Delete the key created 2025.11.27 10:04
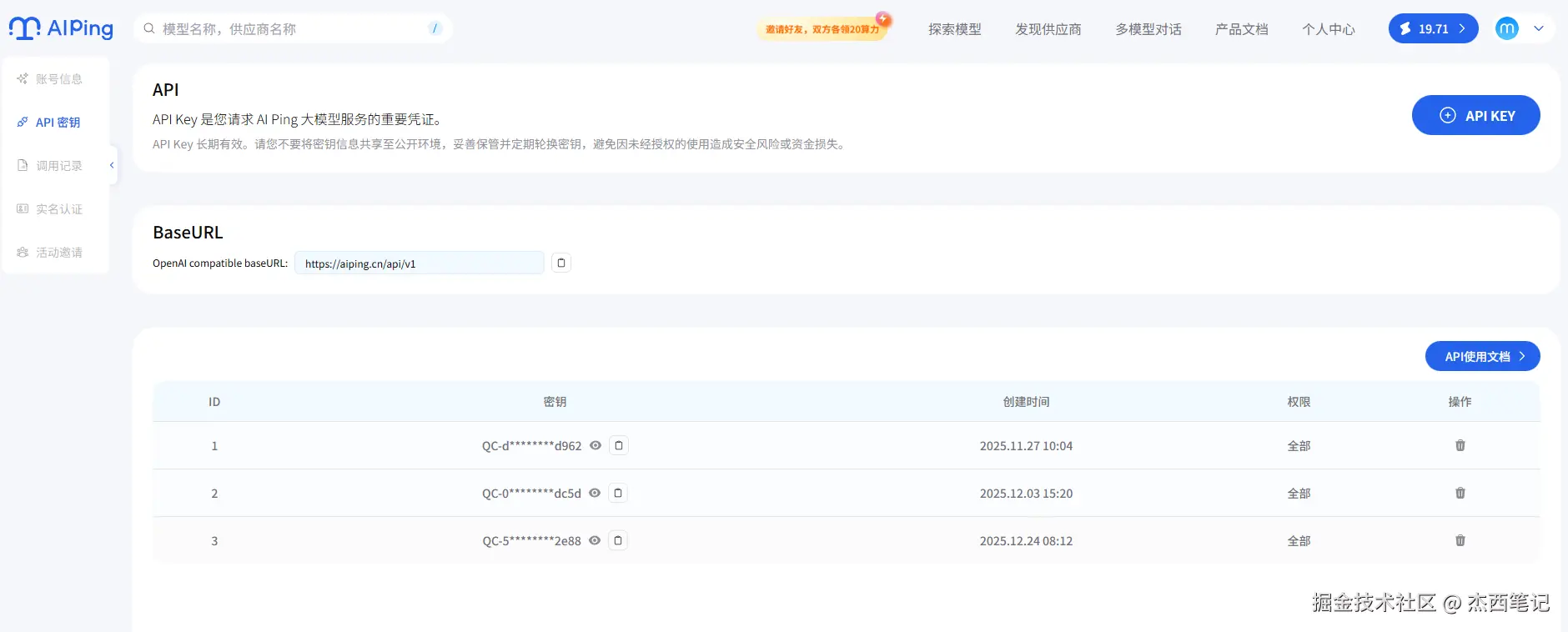 pos(1460,445)
